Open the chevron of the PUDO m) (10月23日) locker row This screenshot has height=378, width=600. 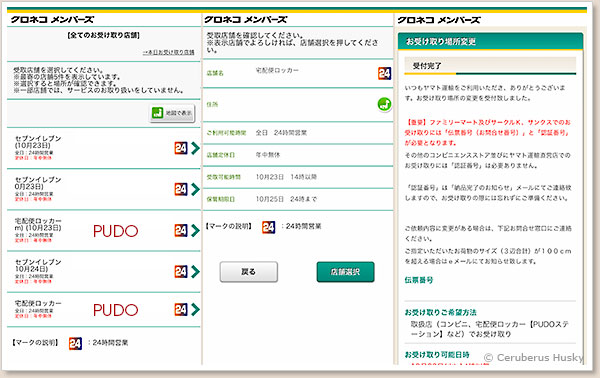pos(196,230)
